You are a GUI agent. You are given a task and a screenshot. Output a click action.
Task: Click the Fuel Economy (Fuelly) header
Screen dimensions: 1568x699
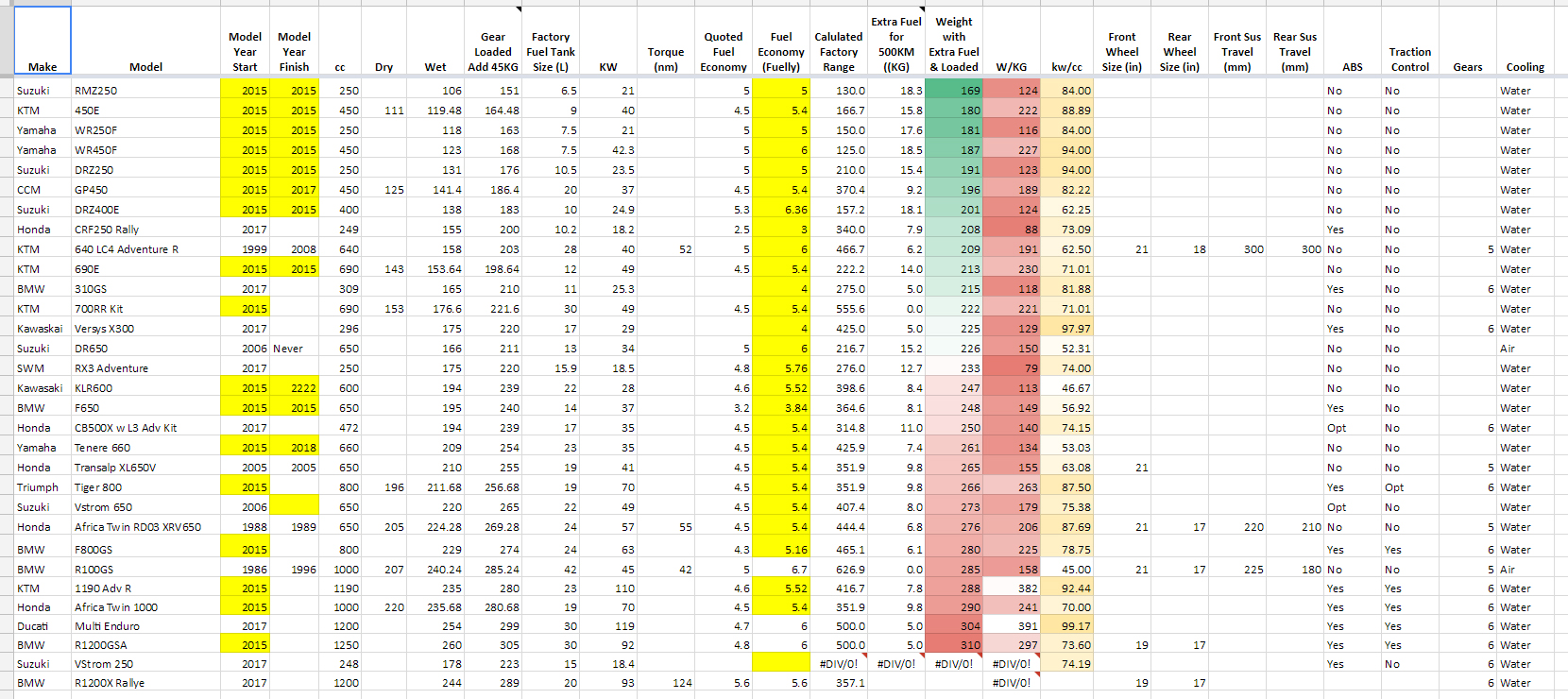click(x=781, y=41)
